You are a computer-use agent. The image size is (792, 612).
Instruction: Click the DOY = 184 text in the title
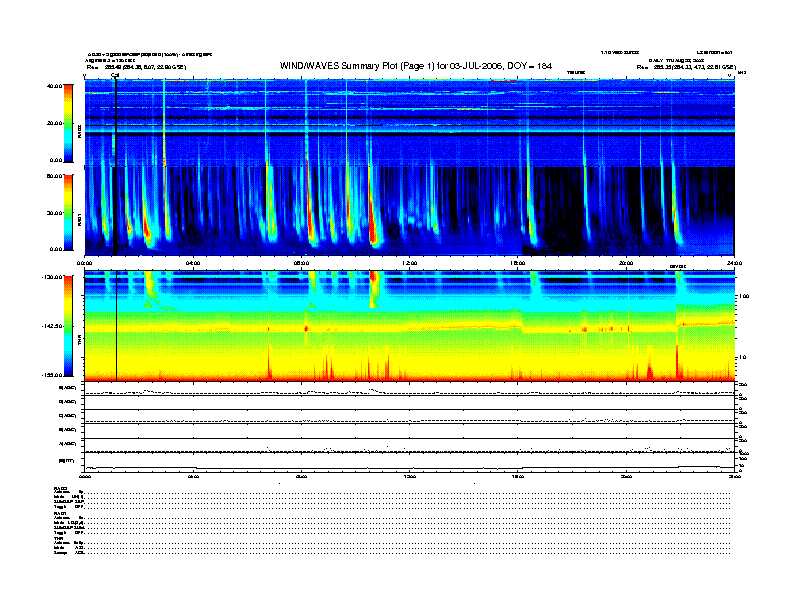(529, 66)
